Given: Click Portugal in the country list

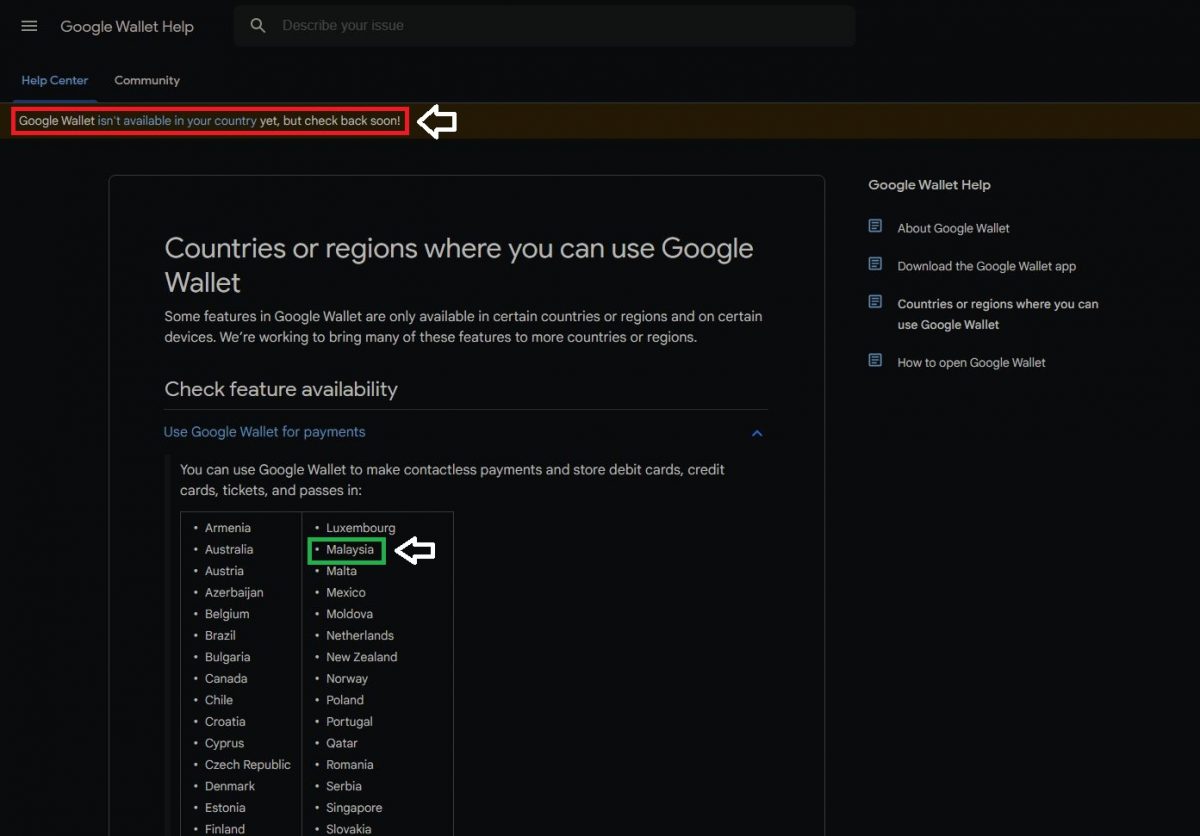Looking at the screenshot, I should (x=349, y=721).
